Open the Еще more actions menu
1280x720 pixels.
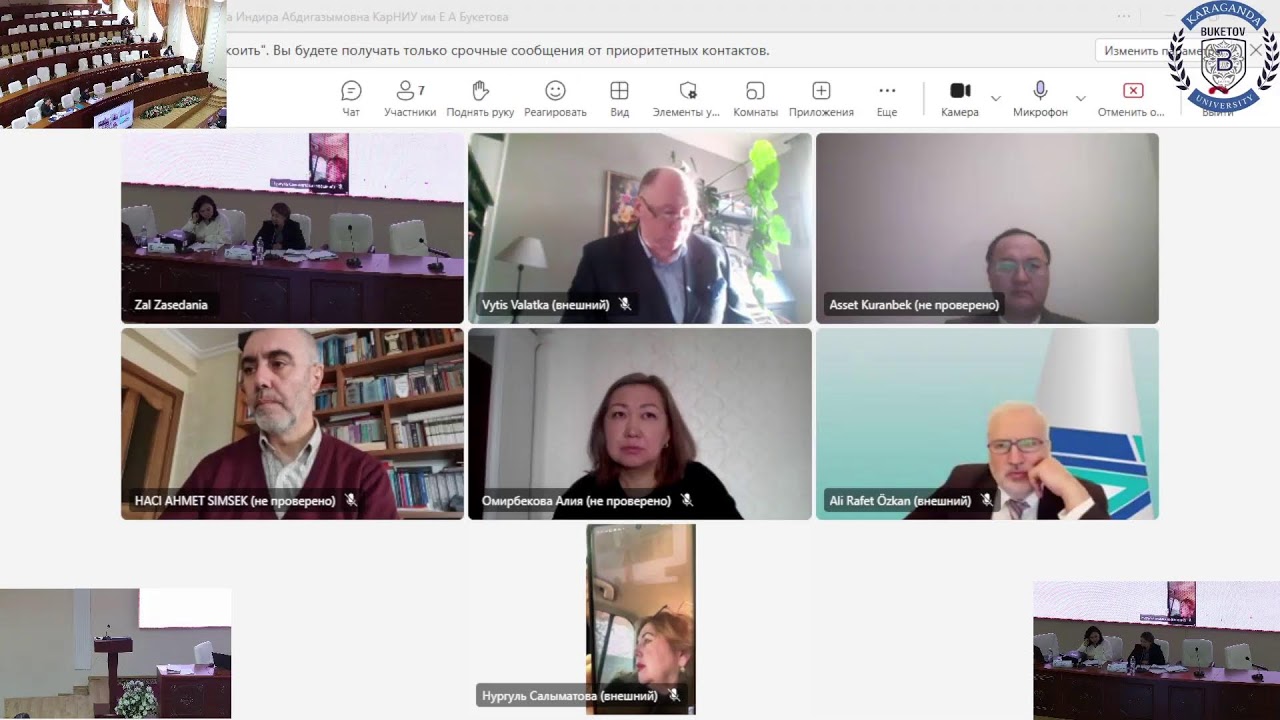[x=887, y=98]
